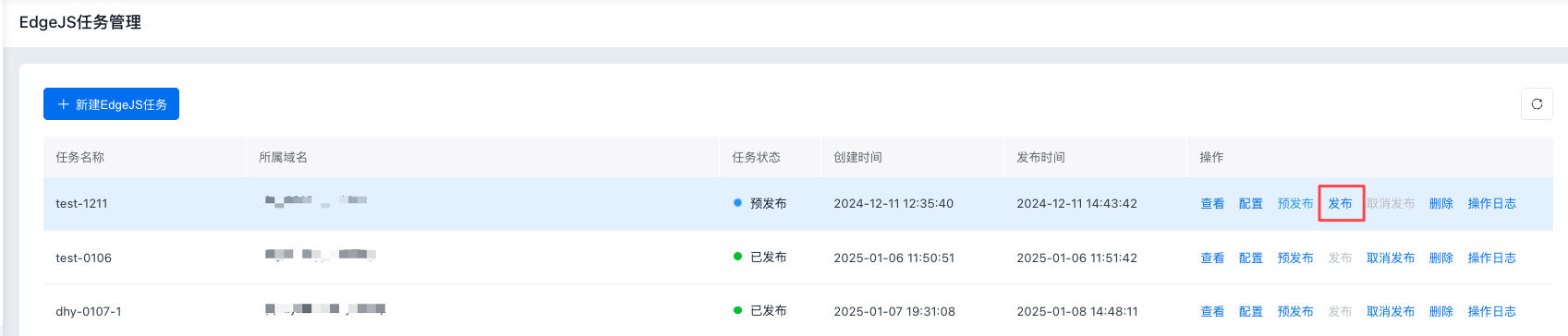Screen dimensions: 1568x336
Task: Delete the test-1211 task
Action: coord(1441,204)
